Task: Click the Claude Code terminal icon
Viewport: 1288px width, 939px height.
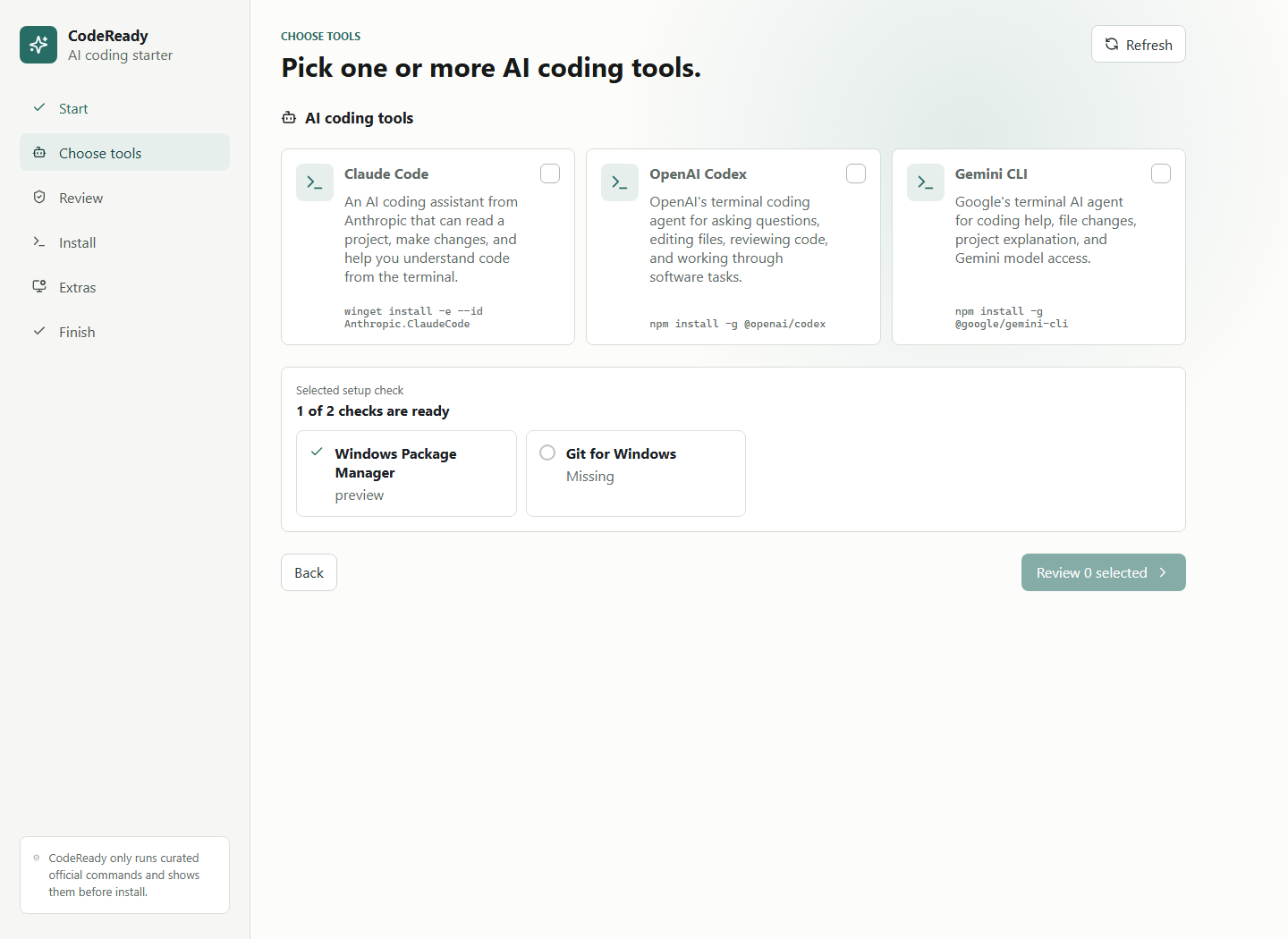Action: pos(315,182)
